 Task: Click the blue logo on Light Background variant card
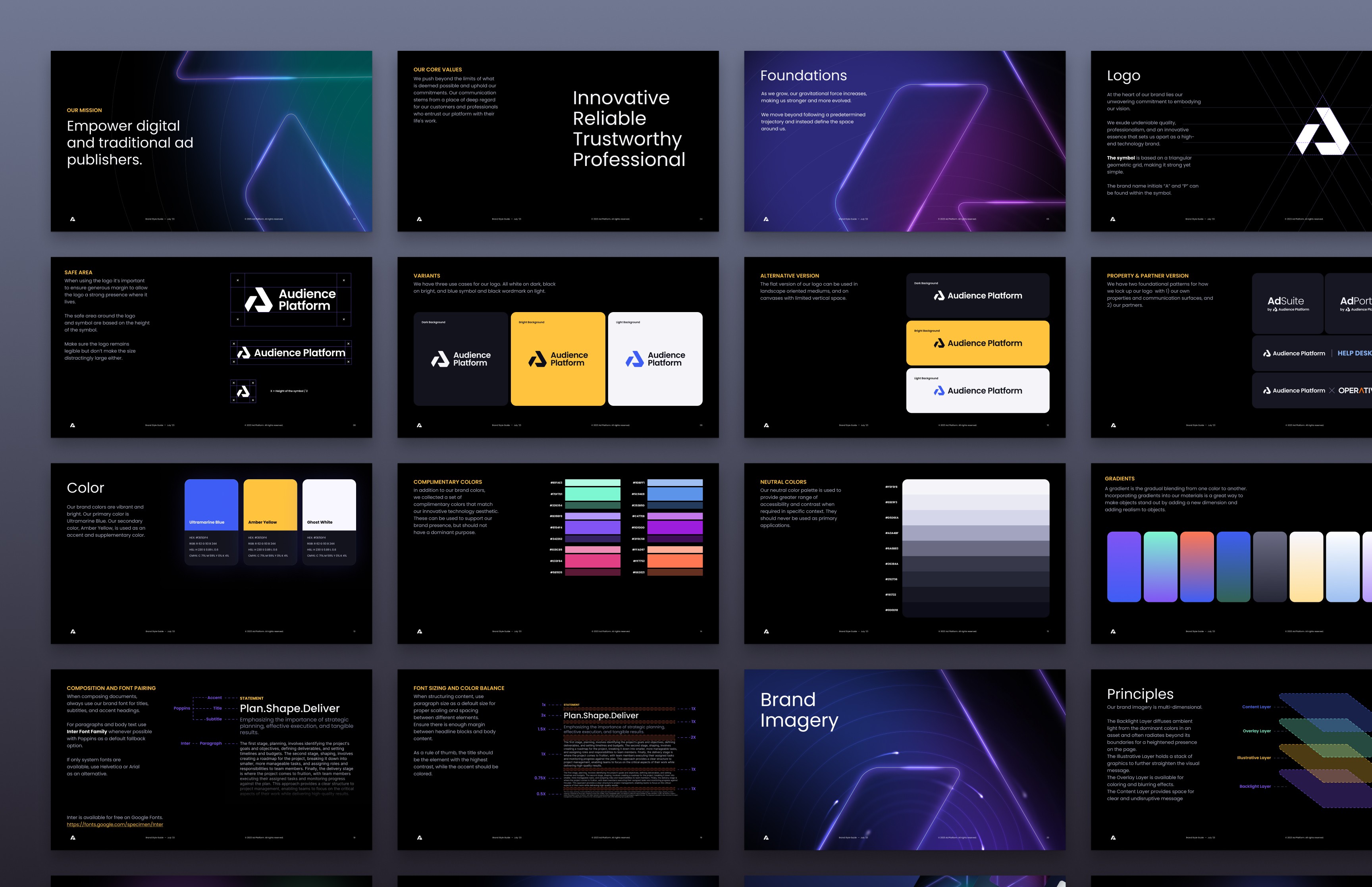point(655,359)
